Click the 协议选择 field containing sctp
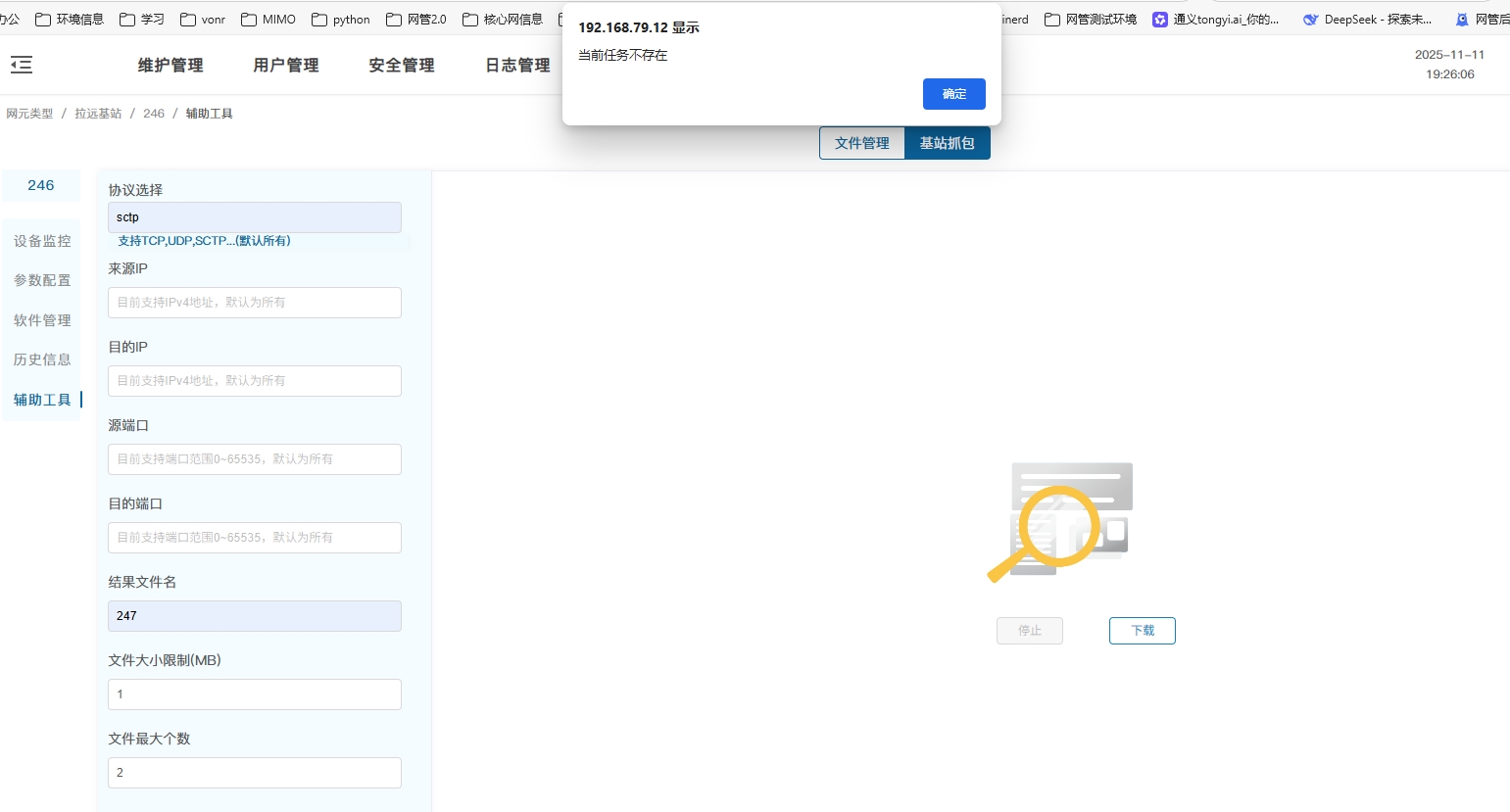The width and height of the screenshot is (1510, 812). coord(255,217)
